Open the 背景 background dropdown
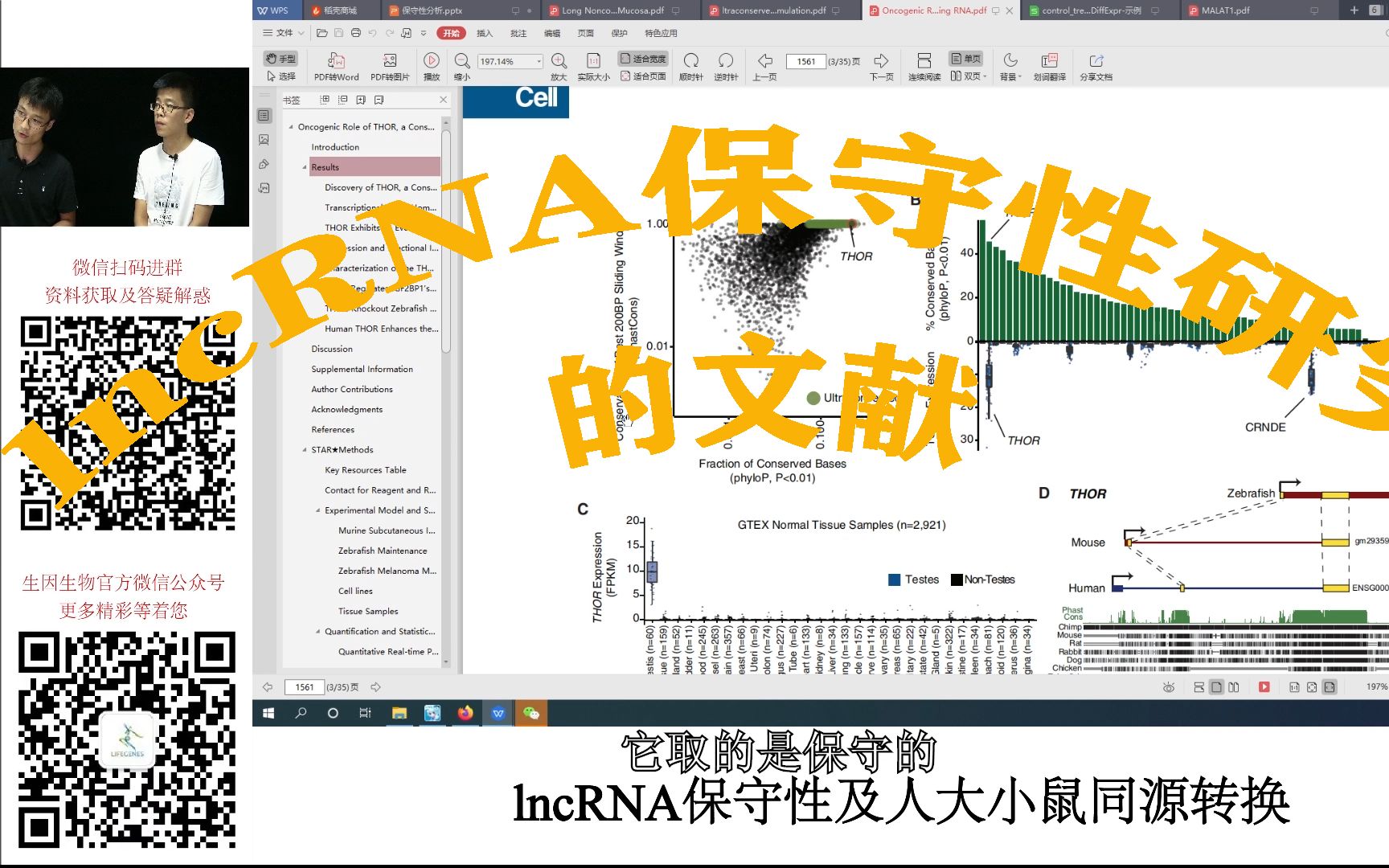 click(x=1010, y=68)
